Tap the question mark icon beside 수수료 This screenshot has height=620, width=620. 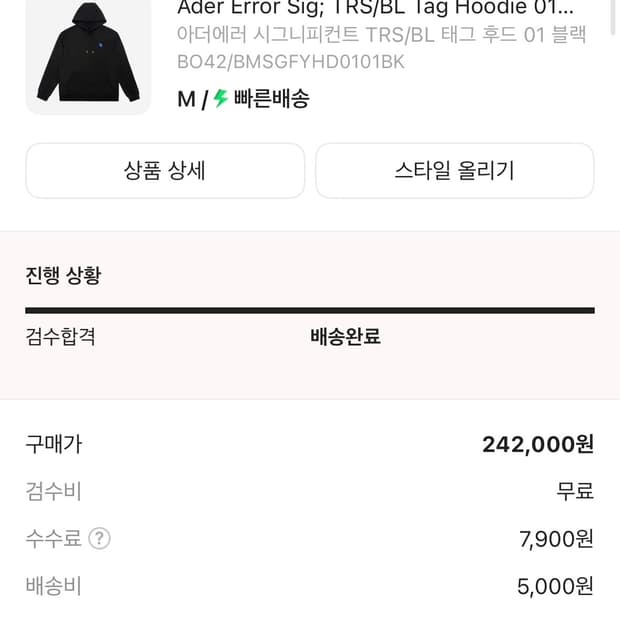point(99,539)
